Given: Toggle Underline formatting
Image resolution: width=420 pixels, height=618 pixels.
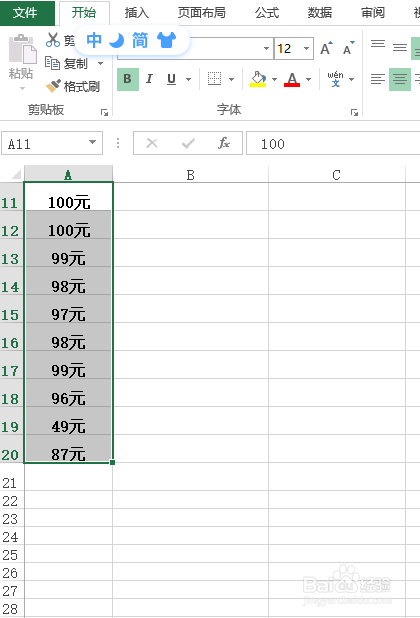Looking at the screenshot, I should click(171, 79).
